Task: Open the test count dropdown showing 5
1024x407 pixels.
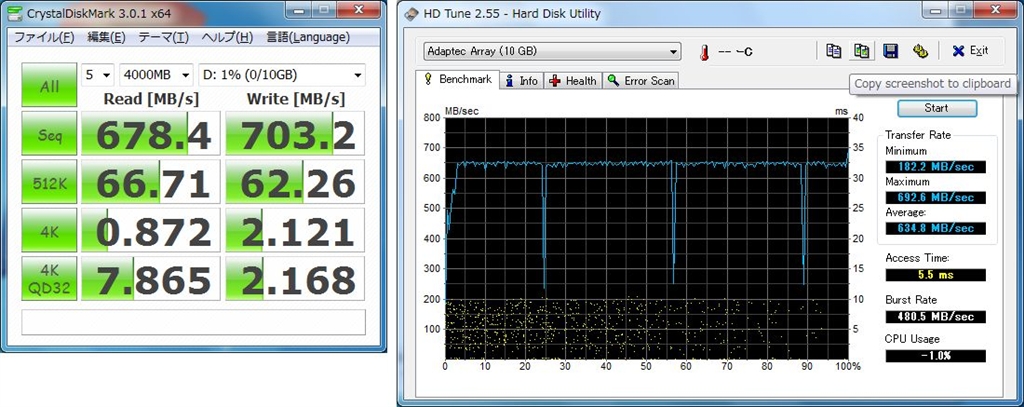Action: 97,75
